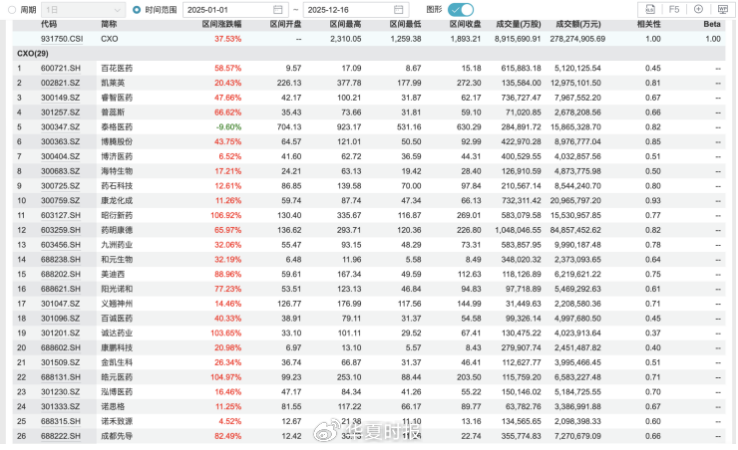Export table to XLS file icon
Image resolution: width=738 pixels, height=450 pixels.
(650, 9)
